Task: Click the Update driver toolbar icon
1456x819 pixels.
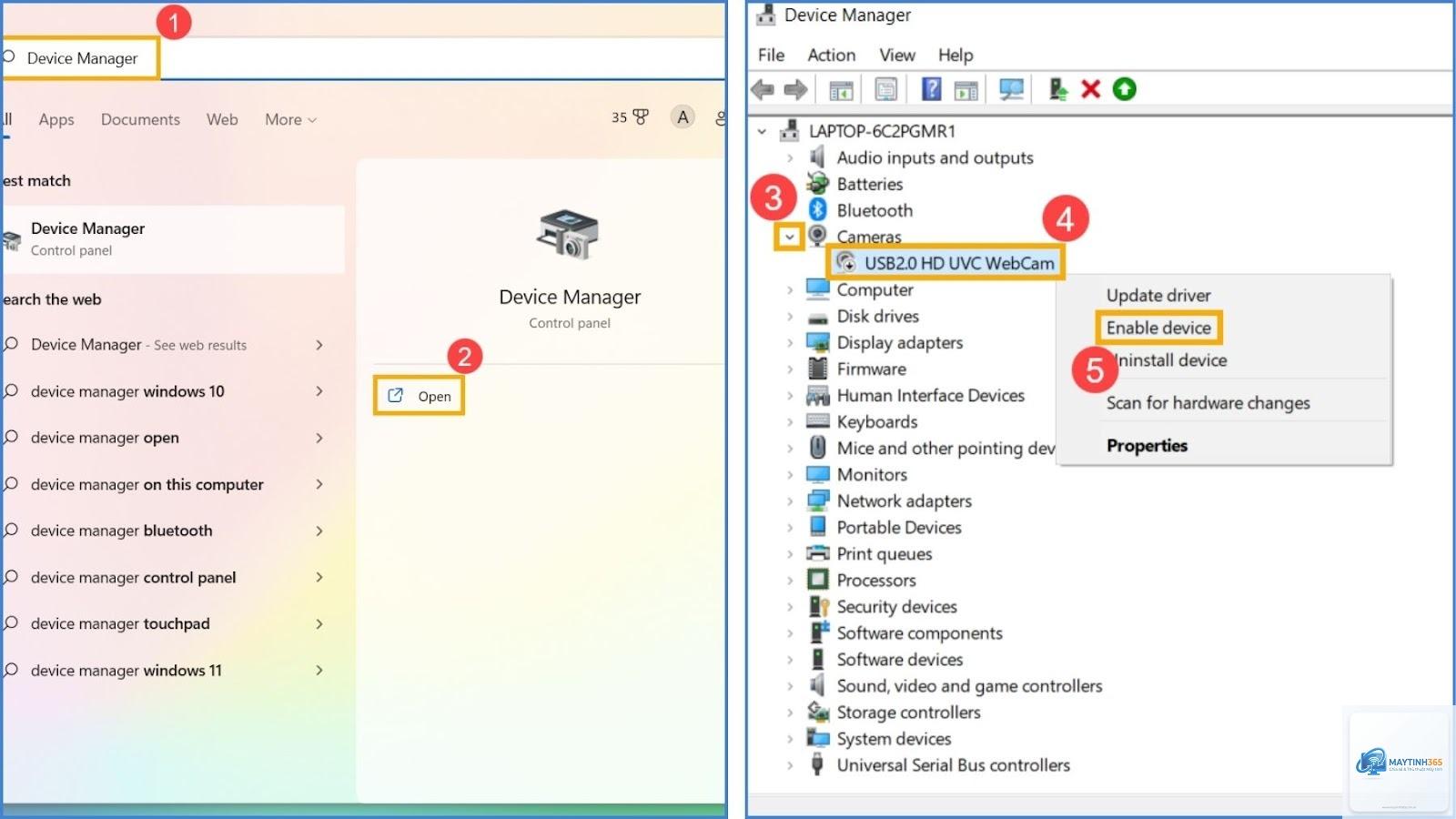Action: (x=1057, y=89)
